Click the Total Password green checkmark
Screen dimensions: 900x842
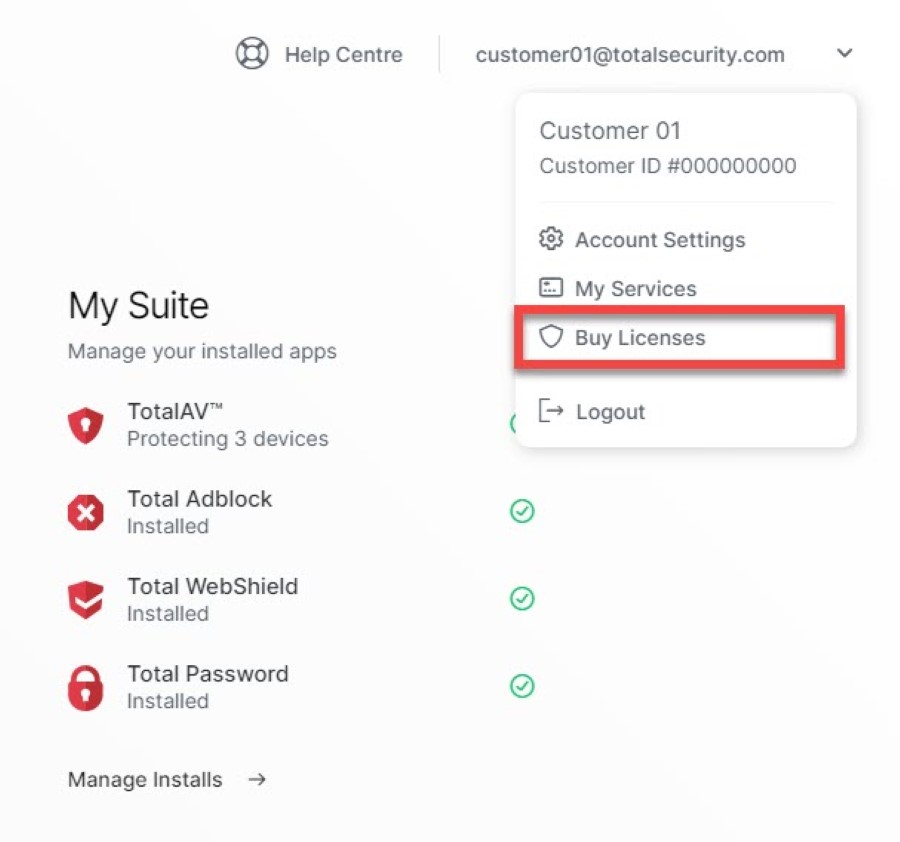522,687
